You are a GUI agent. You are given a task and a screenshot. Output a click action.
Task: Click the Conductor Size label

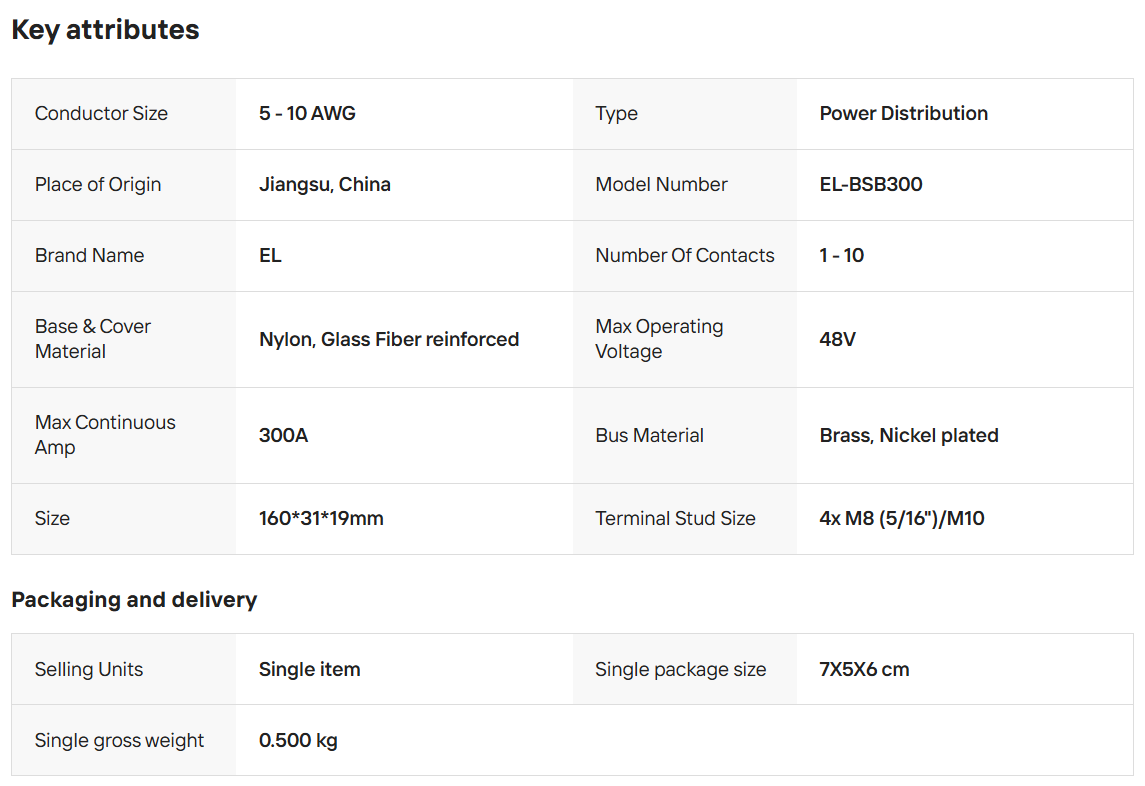101,114
